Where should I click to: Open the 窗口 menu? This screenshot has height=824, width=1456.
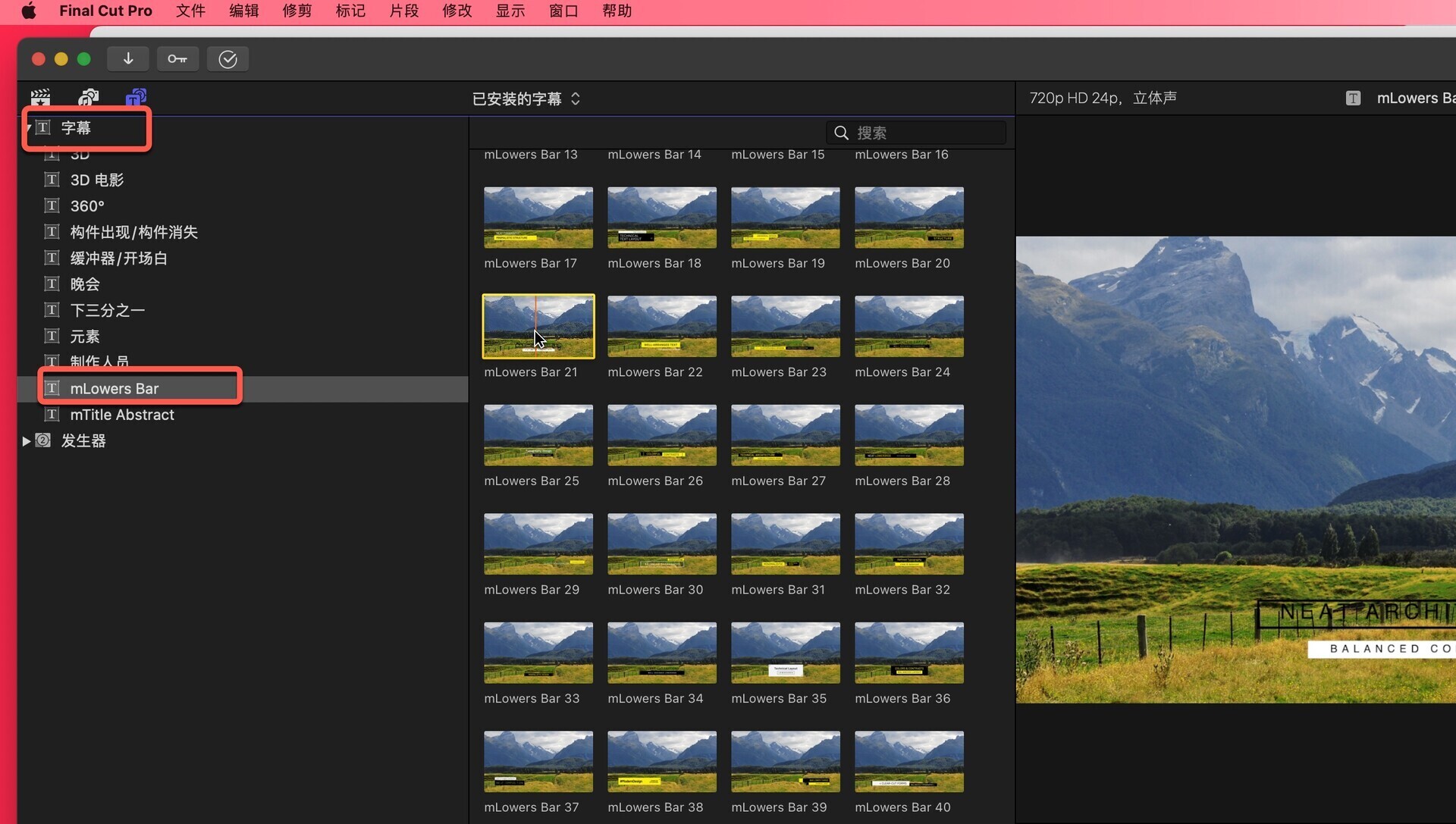563,11
